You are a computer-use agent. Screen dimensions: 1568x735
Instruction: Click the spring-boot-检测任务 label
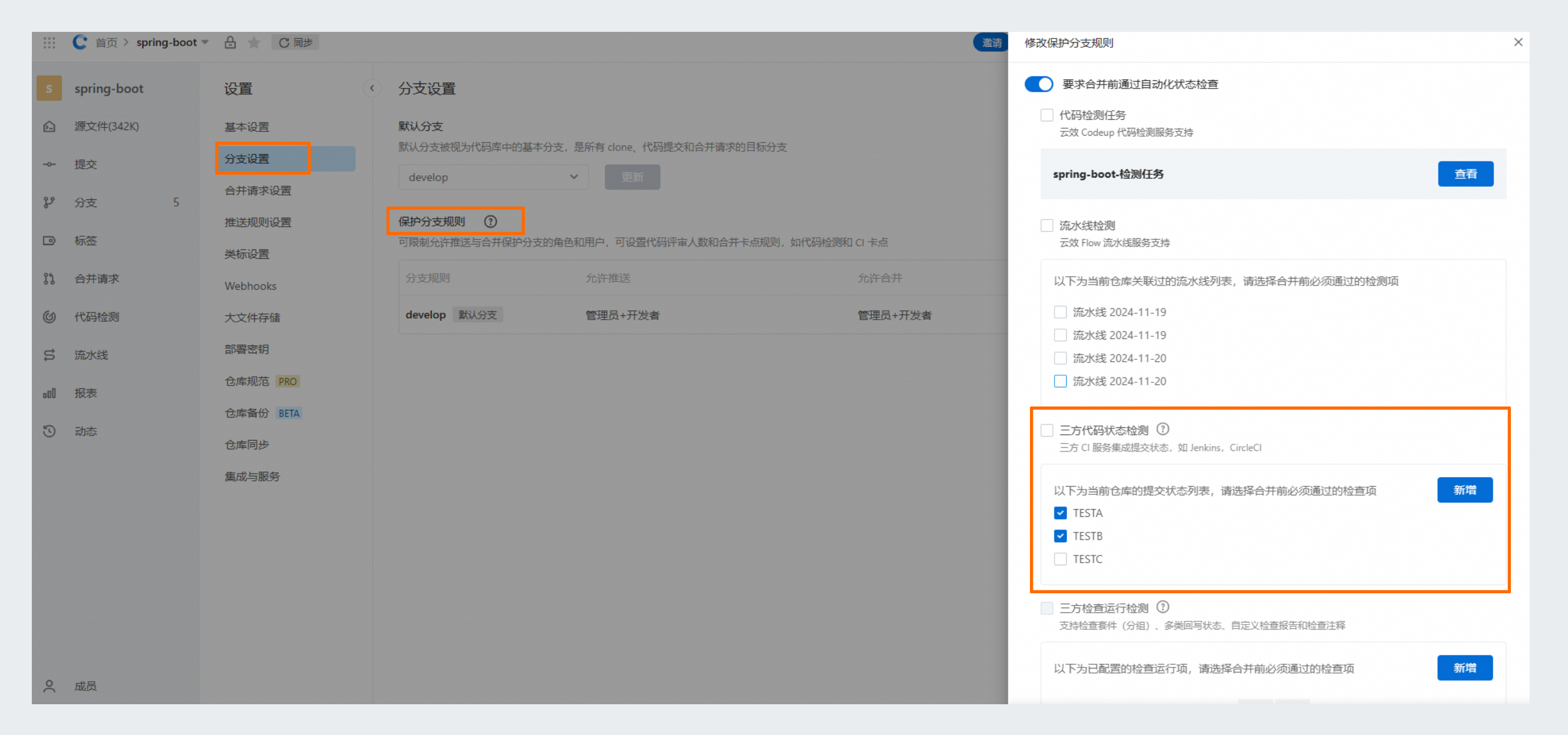pyautogui.click(x=1108, y=174)
